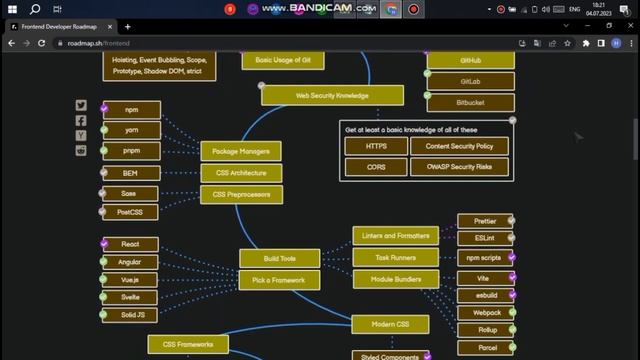The height and width of the screenshot is (360, 640).
Task: Open the Module Bundlers node
Action: (396, 279)
